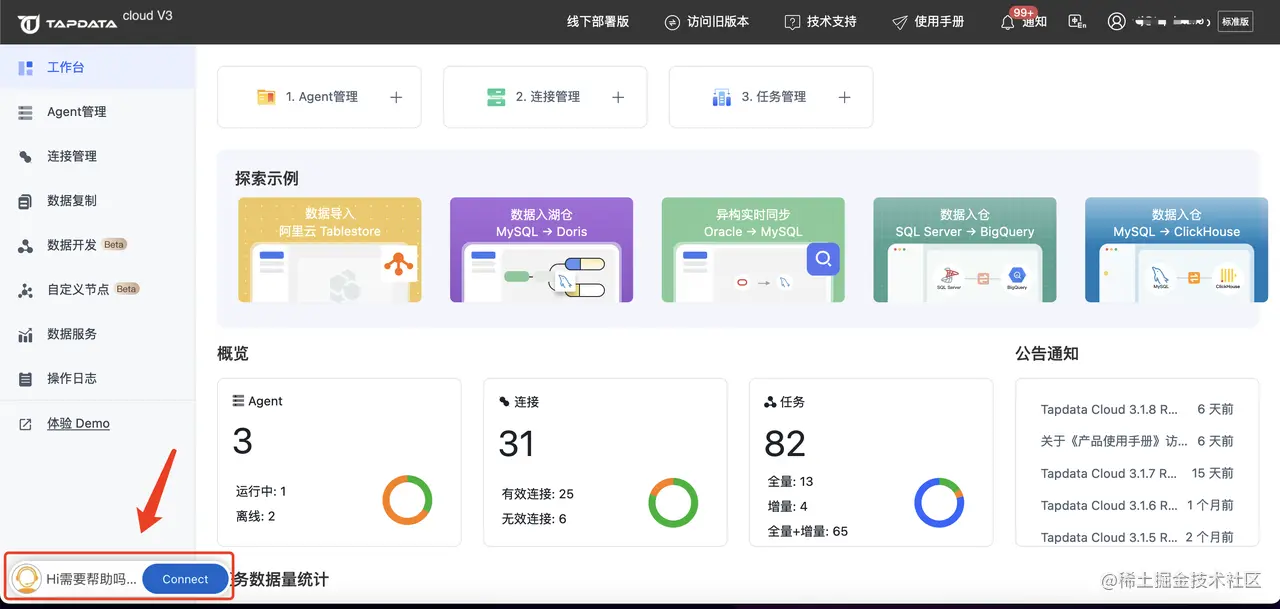1280x609 pixels.
Task: Switch language with the En icon
Action: [x=1077, y=21]
